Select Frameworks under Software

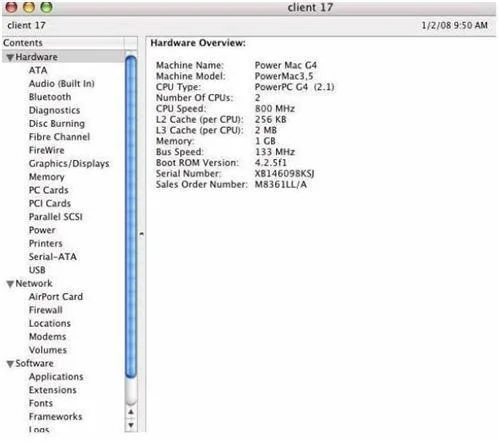56,417
